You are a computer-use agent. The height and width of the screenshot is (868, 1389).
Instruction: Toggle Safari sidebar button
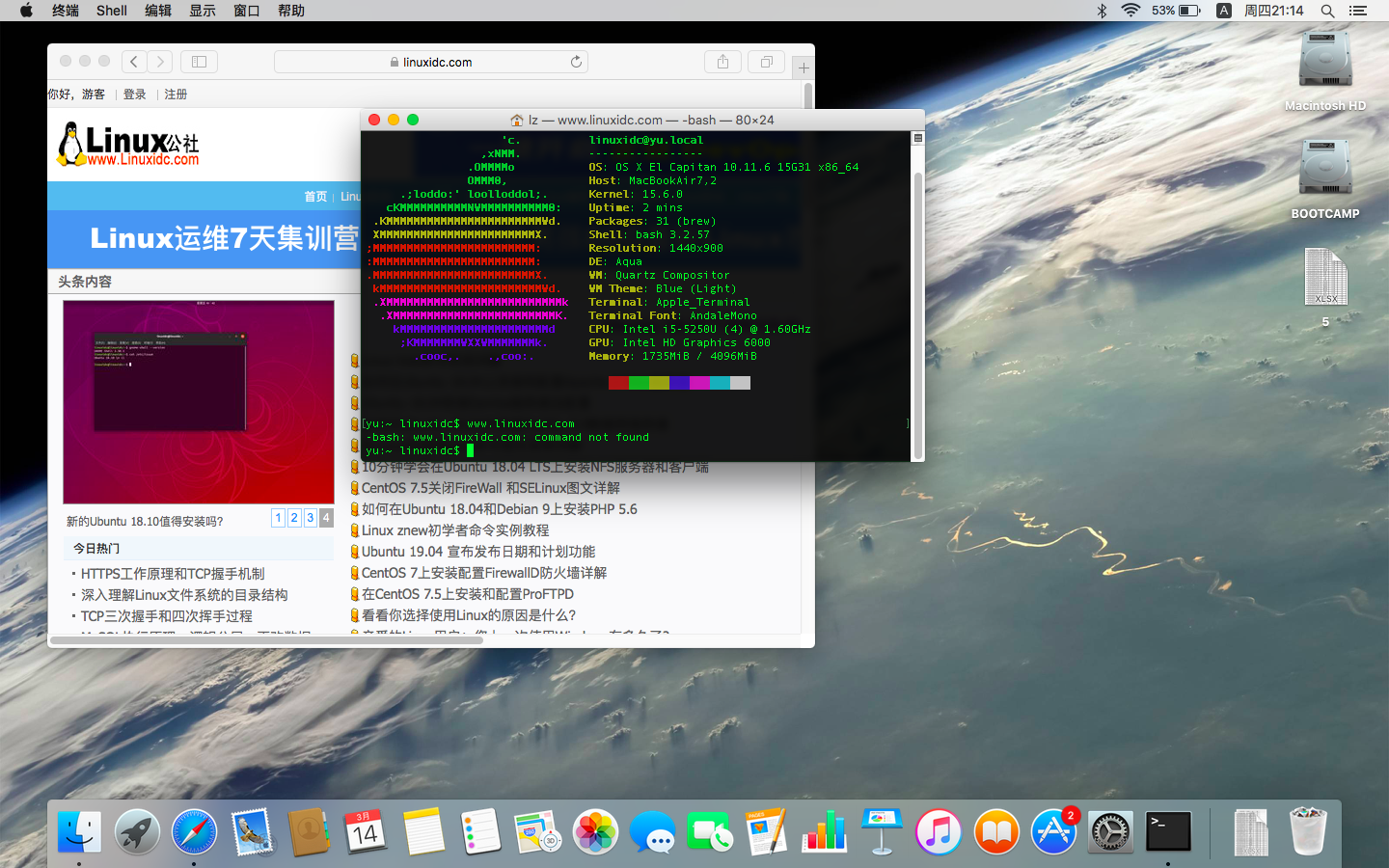(x=199, y=62)
